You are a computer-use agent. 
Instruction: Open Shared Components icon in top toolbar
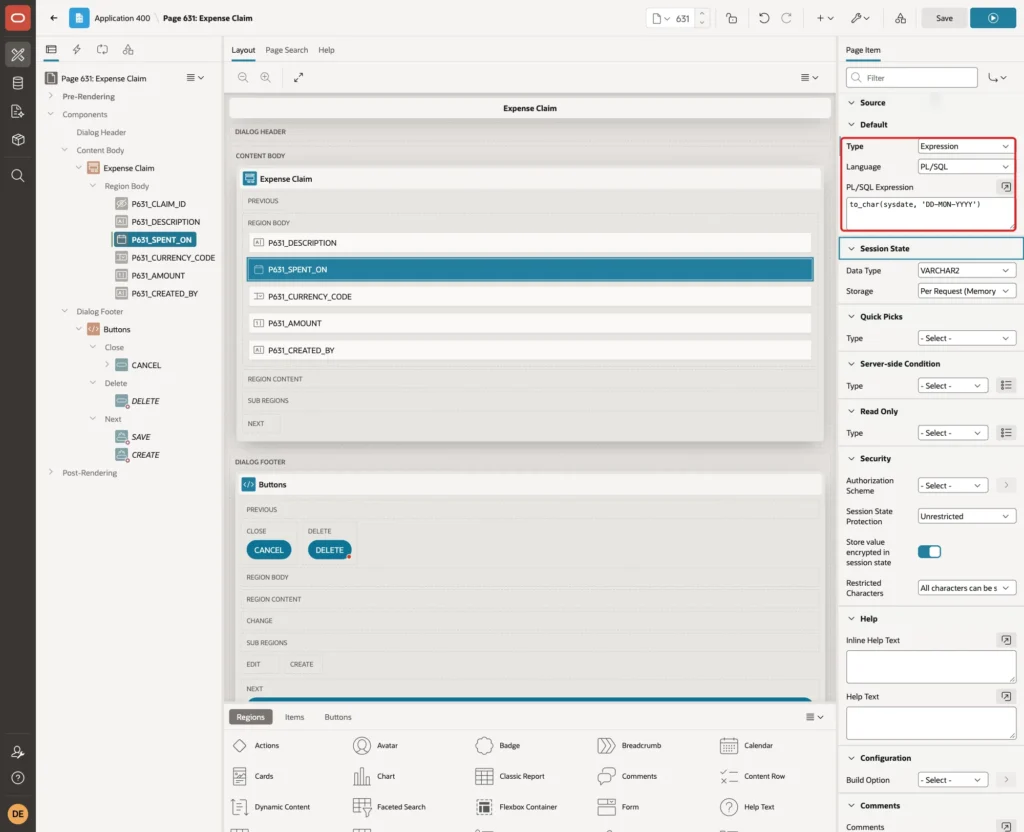click(900, 18)
